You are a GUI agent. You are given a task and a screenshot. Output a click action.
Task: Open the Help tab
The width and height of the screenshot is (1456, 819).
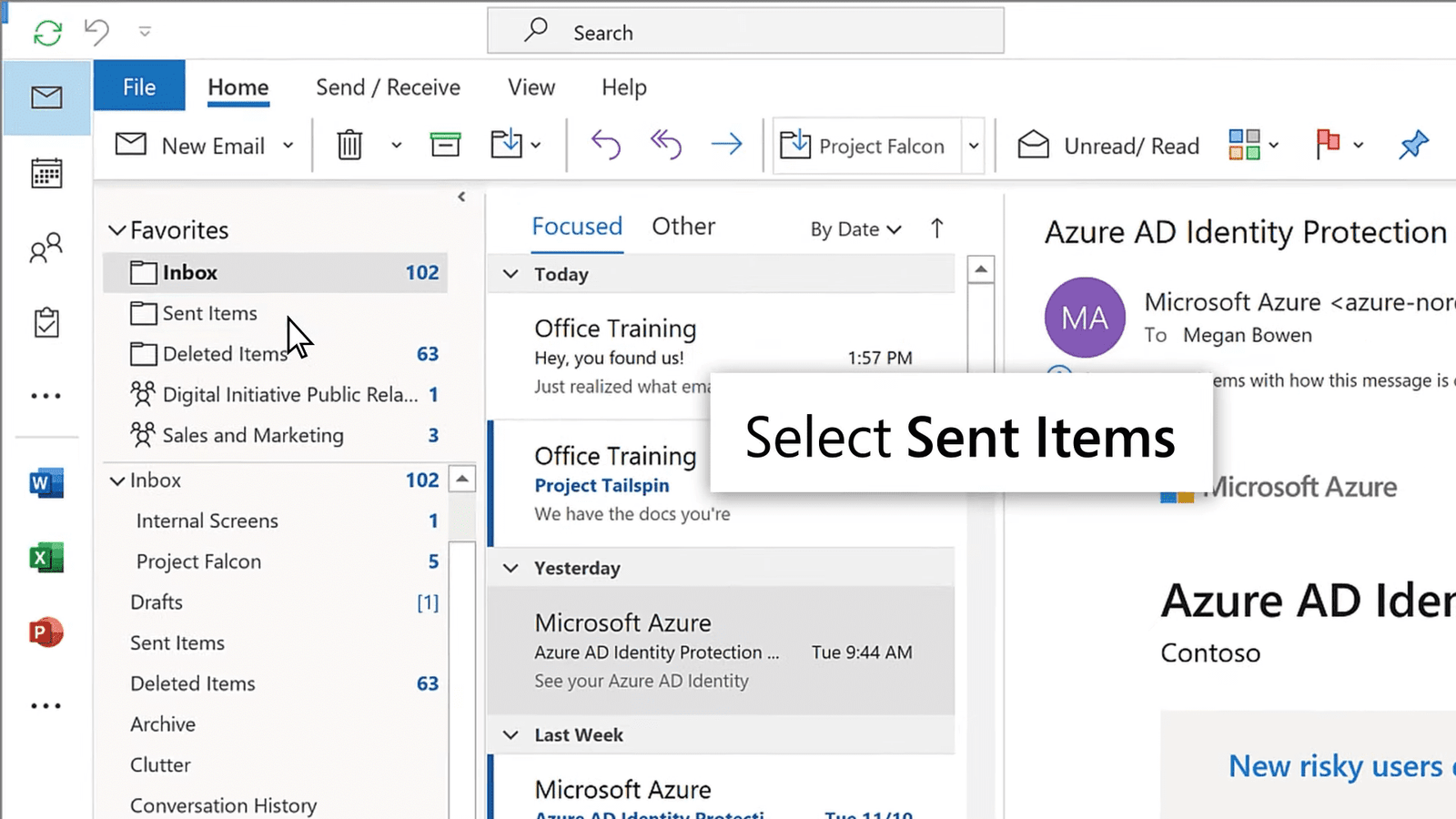624,87
